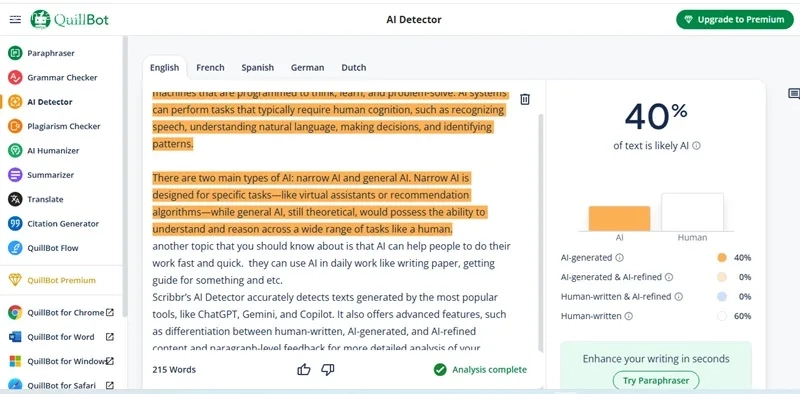This screenshot has height=394, width=800.
Task: Click the 'Analysis complete' status text
Action: 489,370
